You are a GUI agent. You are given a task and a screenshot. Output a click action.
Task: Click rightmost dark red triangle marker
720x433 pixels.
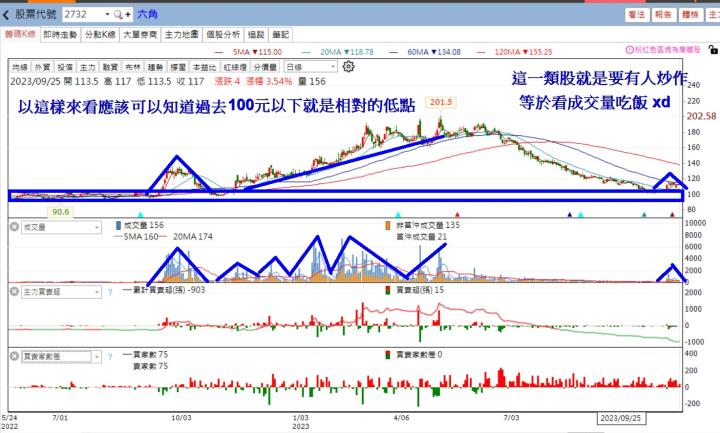coord(672,214)
